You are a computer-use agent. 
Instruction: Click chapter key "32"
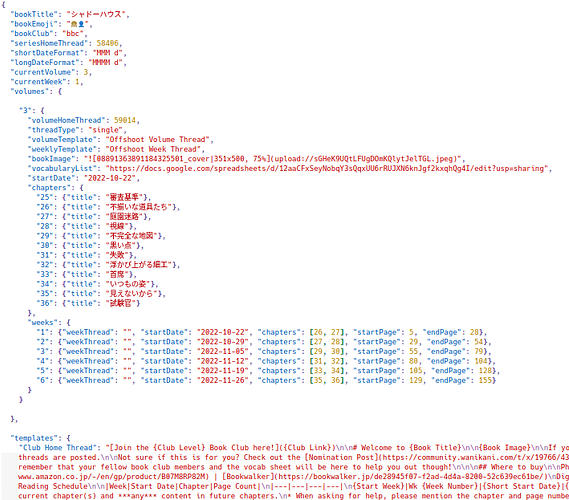(45, 265)
